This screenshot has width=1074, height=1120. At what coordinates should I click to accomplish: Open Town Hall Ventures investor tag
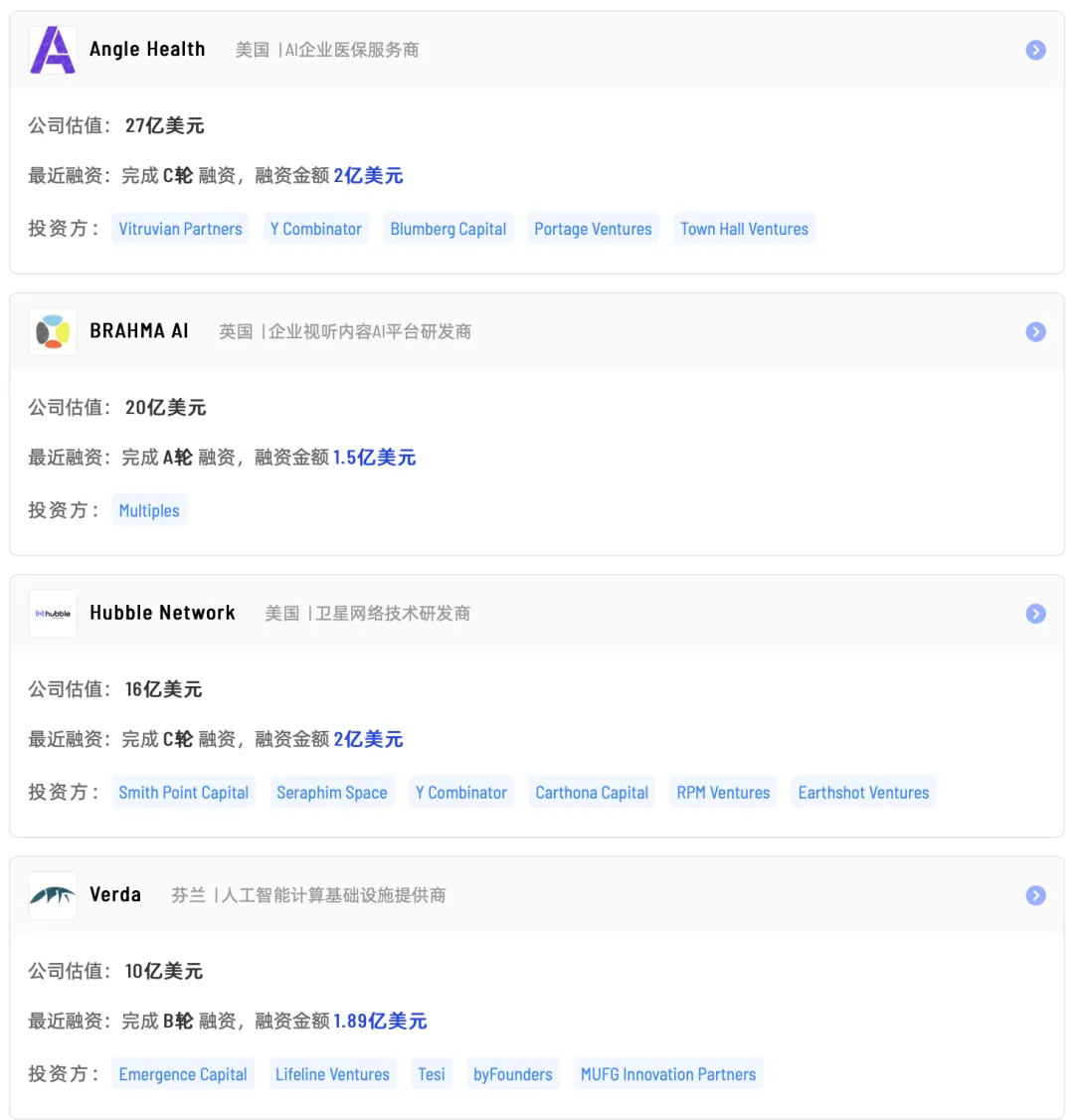[744, 229]
